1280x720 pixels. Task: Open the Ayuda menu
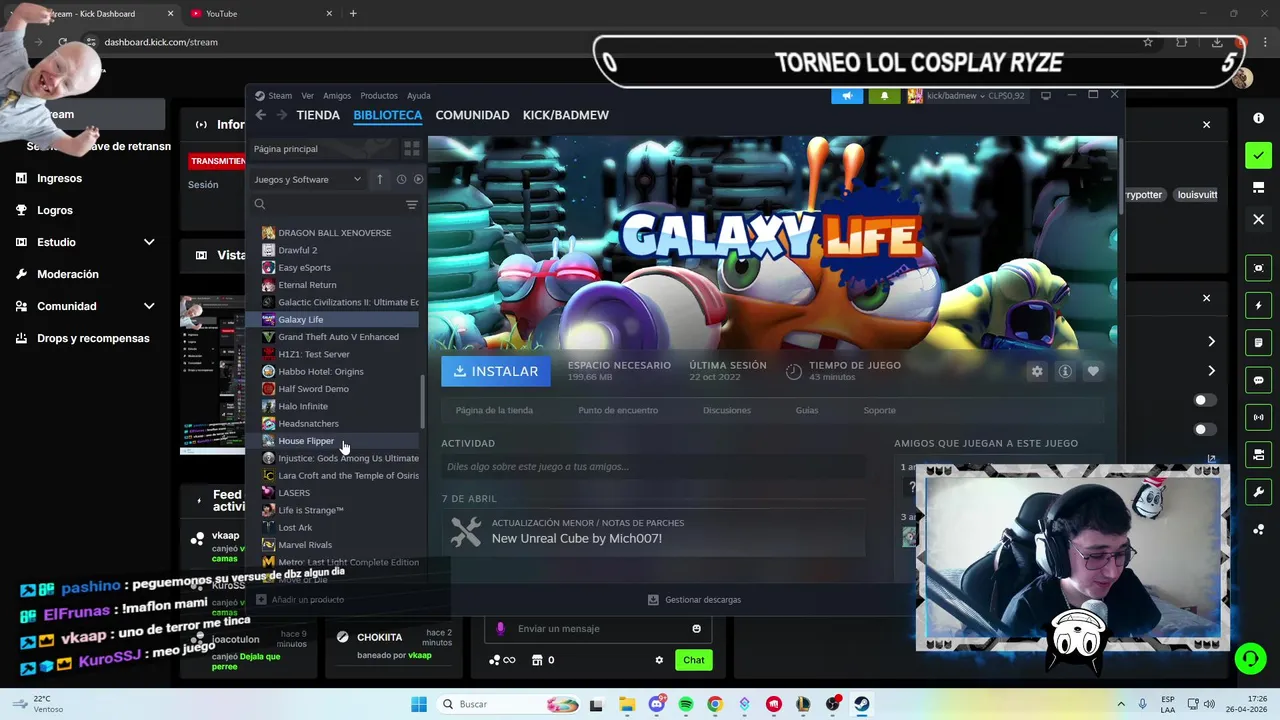419,96
